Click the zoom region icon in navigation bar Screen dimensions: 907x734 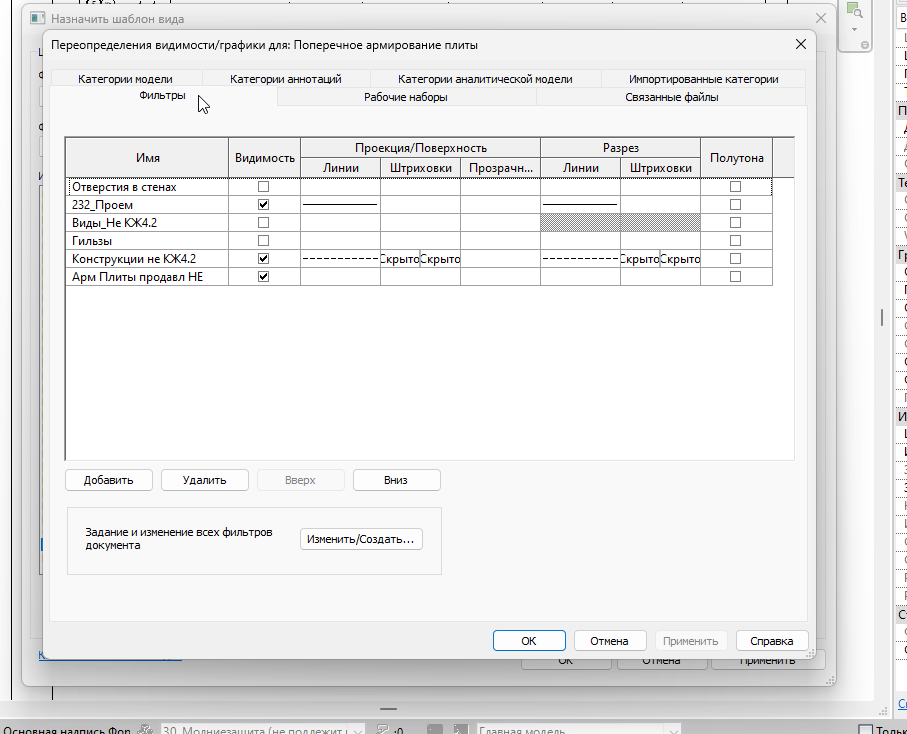click(x=854, y=10)
